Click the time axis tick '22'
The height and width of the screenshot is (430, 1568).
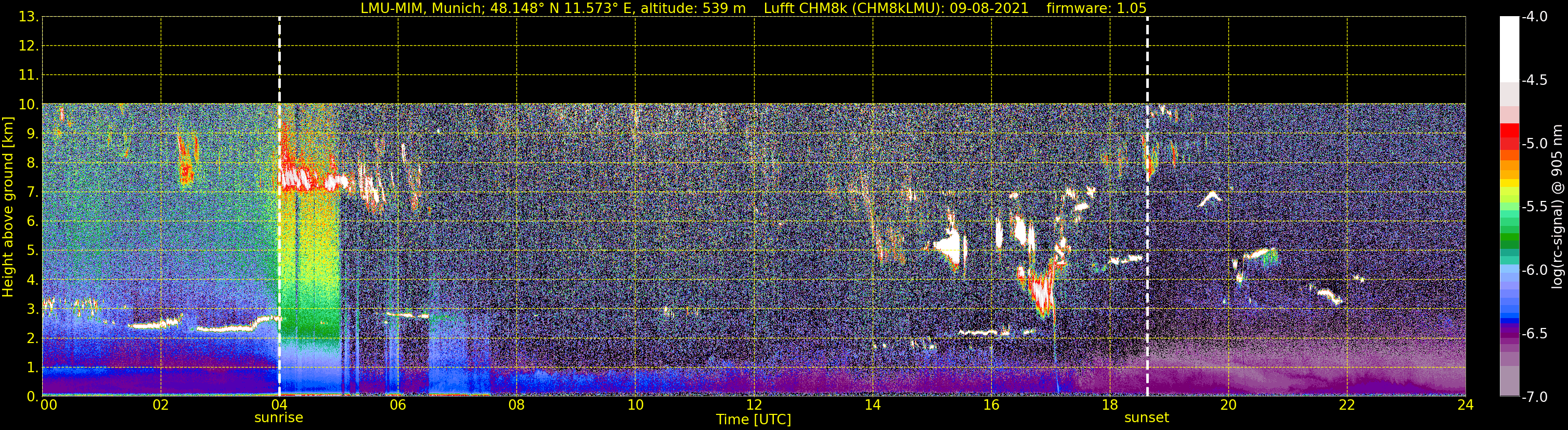point(1347,405)
